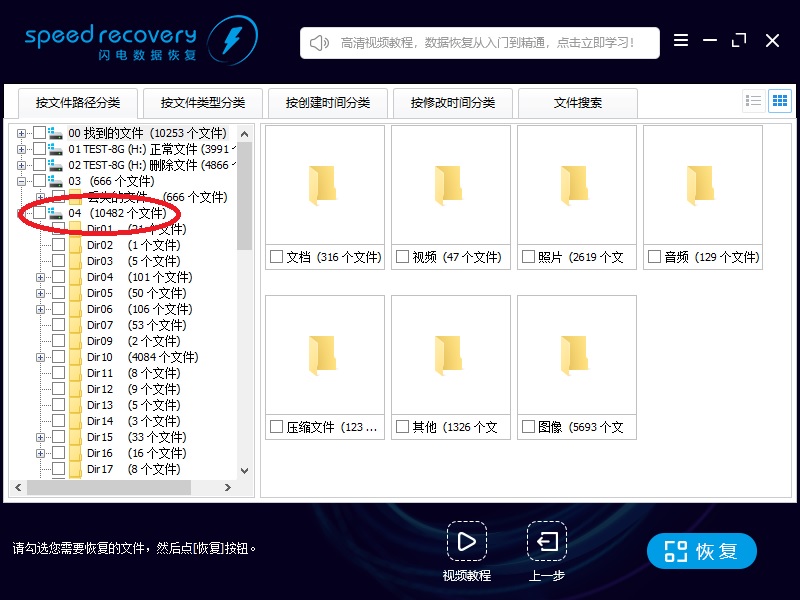Click the 上一步 back-step icon
Viewport: 800px width, 600px height.
546,543
